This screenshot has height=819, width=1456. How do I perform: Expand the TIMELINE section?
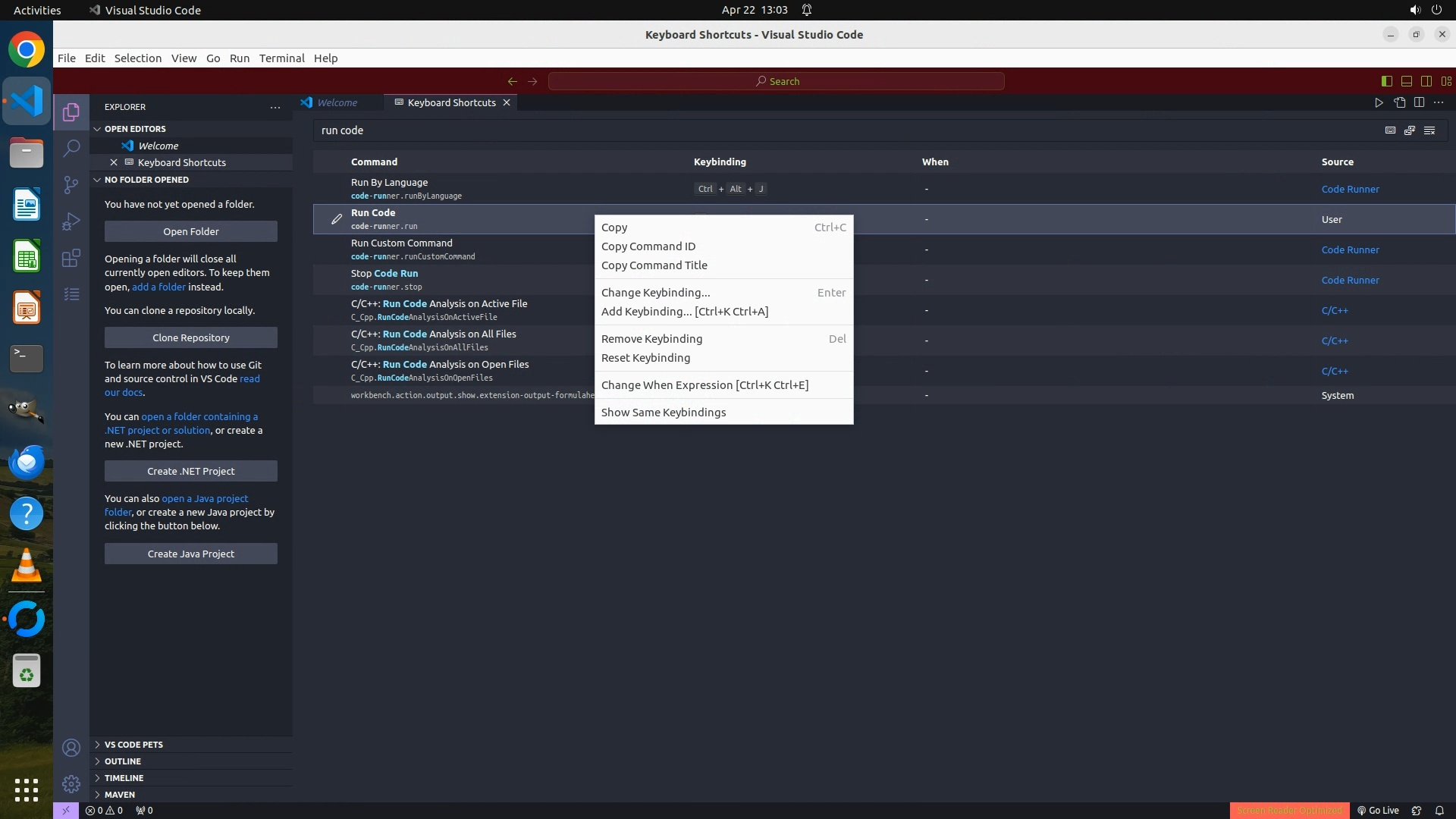124,778
